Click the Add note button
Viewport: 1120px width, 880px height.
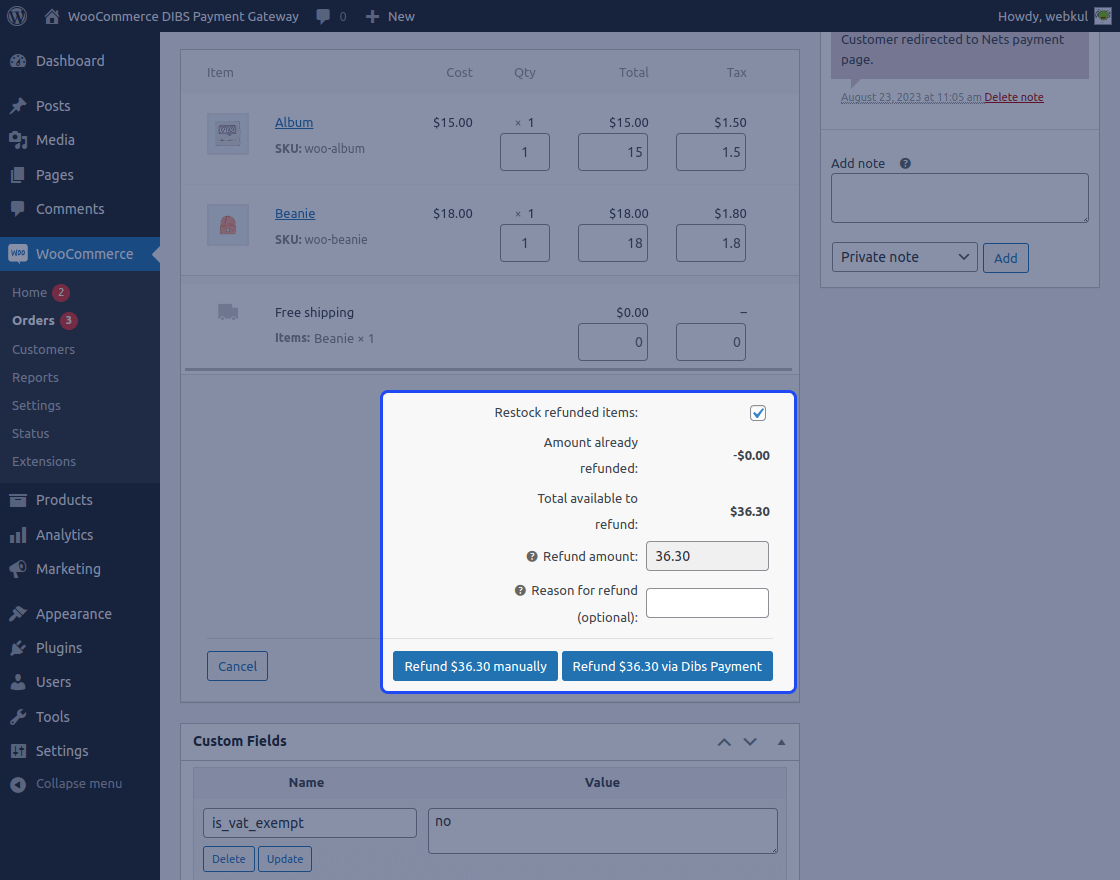click(1006, 258)
